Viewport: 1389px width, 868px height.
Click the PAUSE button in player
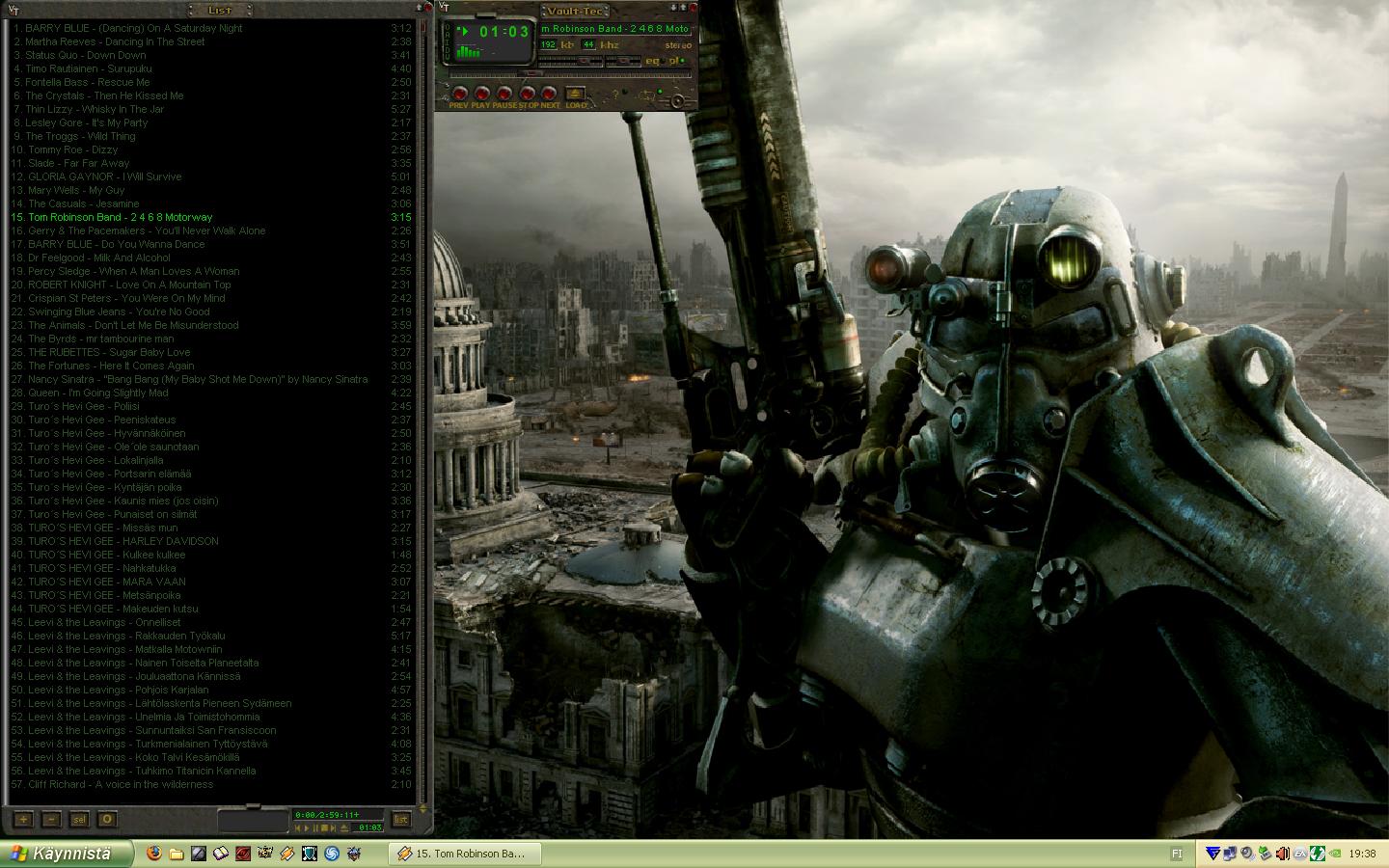coord(504,93)
